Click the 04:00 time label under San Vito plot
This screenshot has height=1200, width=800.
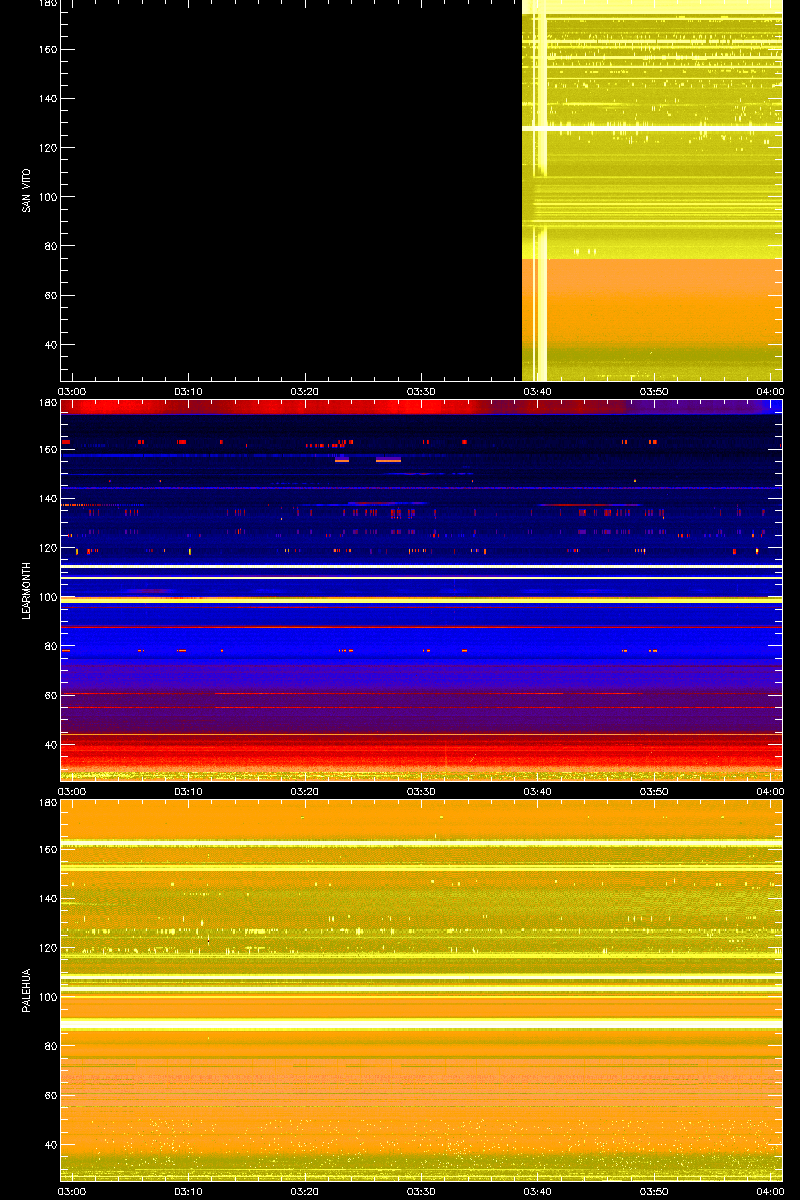(x=770, y=391)
